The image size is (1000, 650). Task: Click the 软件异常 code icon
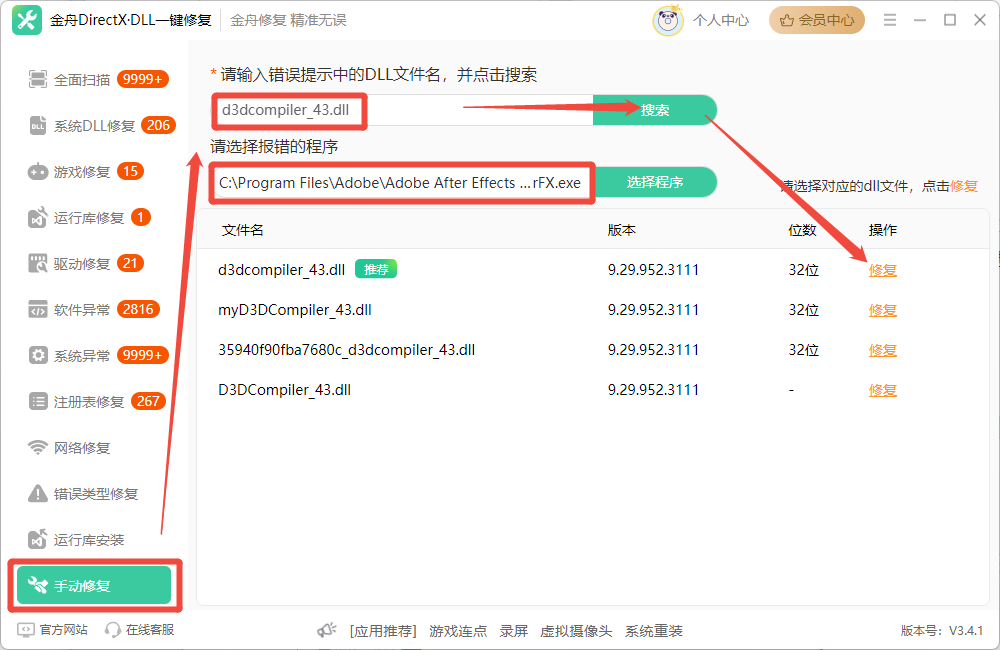point(38,309)
